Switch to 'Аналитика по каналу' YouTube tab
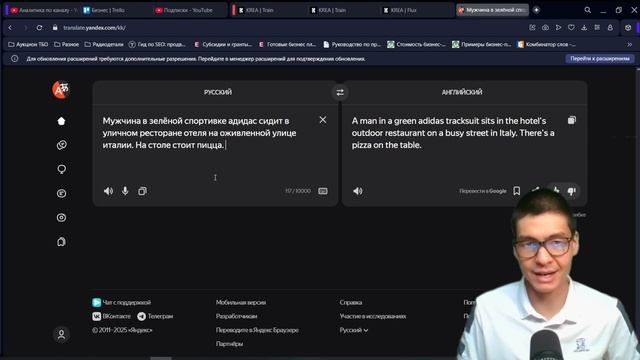The image size is (640, 360). point(43,10)
